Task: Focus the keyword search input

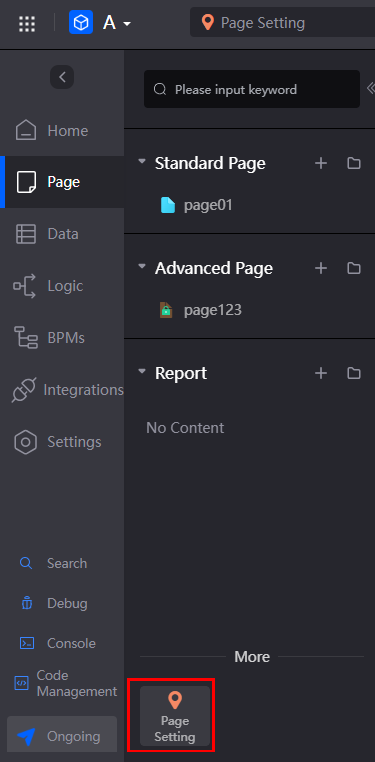Action: (252, 89)
